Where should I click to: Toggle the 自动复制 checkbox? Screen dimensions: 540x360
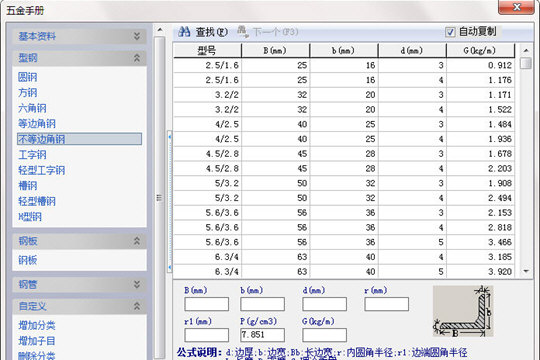(450, 32)
